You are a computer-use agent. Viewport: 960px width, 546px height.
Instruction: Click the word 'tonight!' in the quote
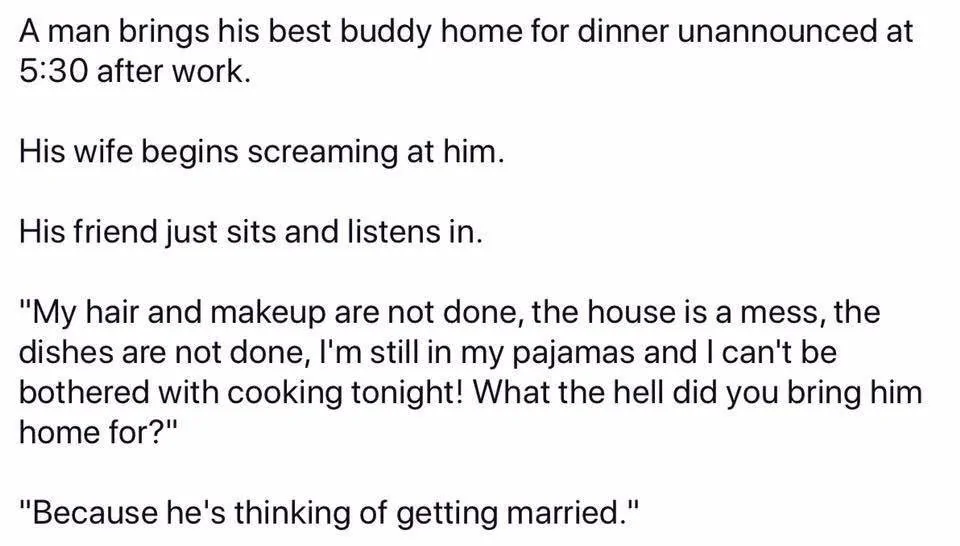(407, 393)
